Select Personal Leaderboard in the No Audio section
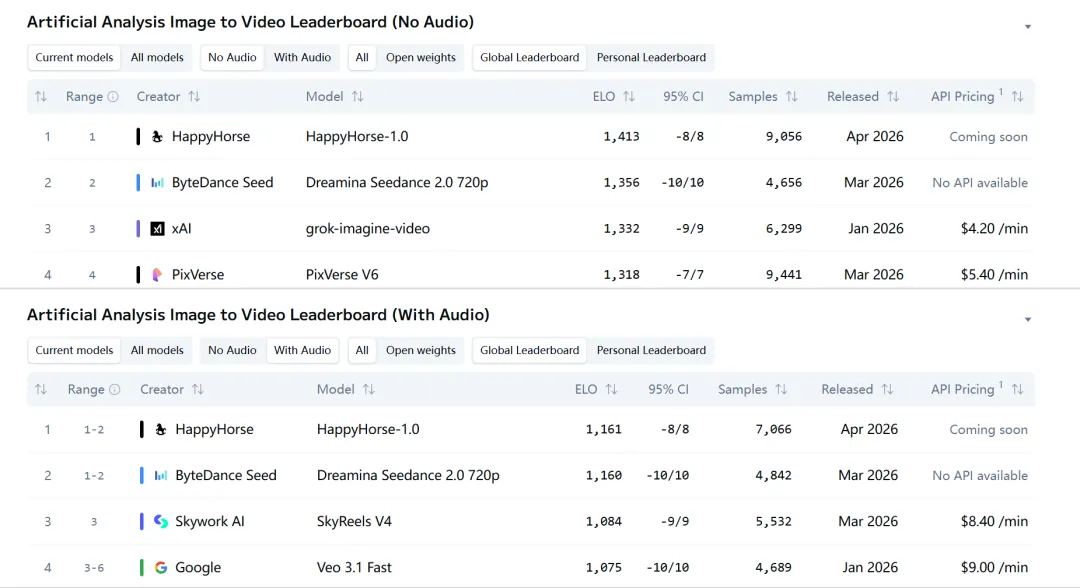1080x588 pixels. click(x=651, y=58)
